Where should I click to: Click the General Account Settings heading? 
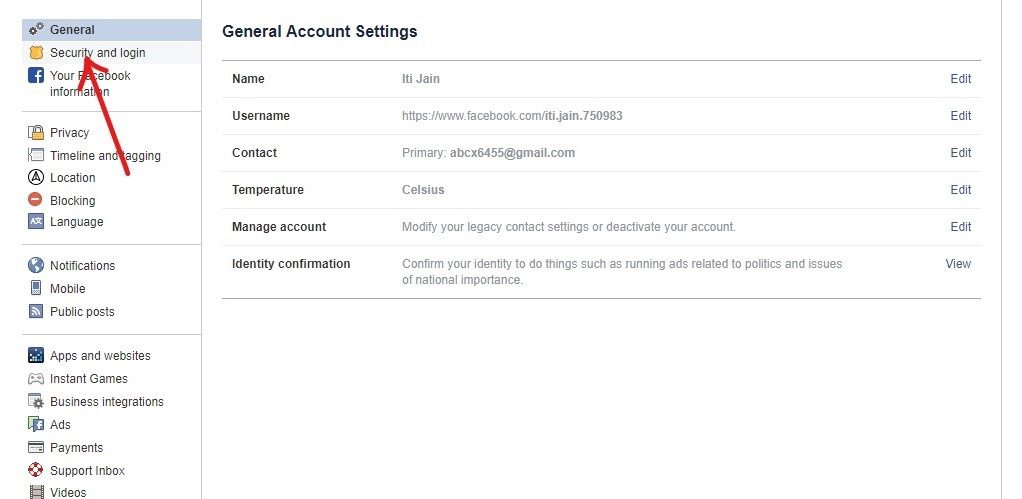(319, 31)
